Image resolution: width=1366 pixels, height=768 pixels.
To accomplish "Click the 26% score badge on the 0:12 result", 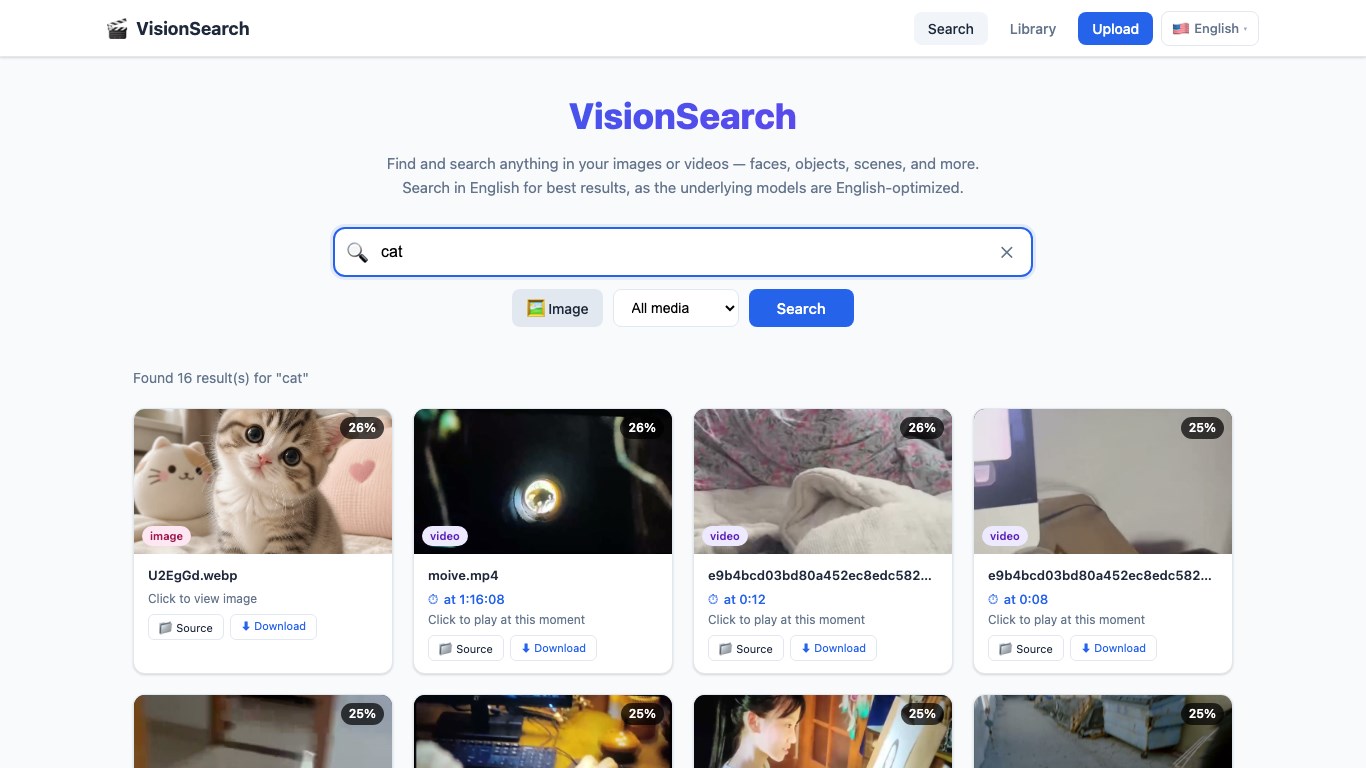I will click(x=922, y=428).
